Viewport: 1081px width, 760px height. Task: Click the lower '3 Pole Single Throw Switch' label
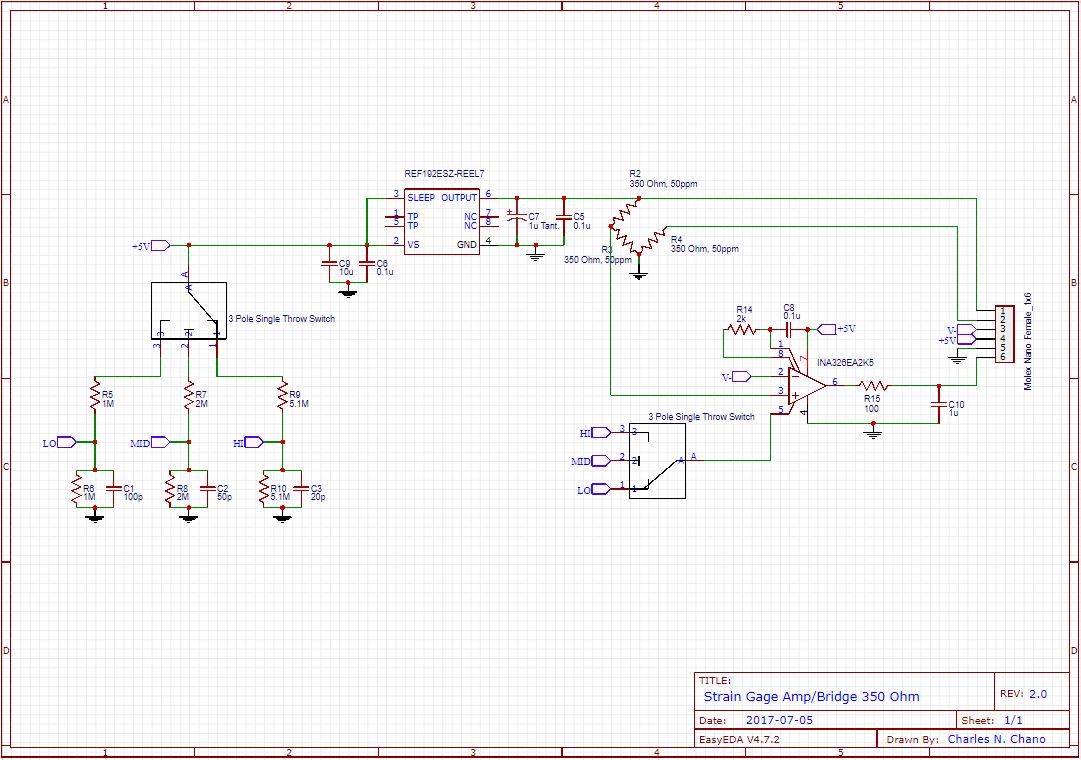pyautogui.click(x=701, y=417)
